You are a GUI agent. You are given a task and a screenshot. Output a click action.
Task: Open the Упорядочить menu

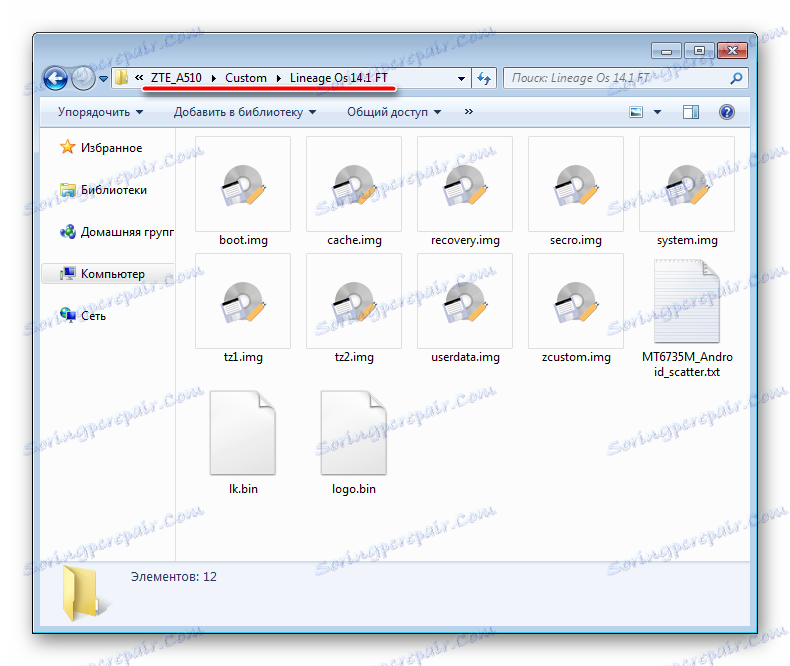click(x=100, y=112)
